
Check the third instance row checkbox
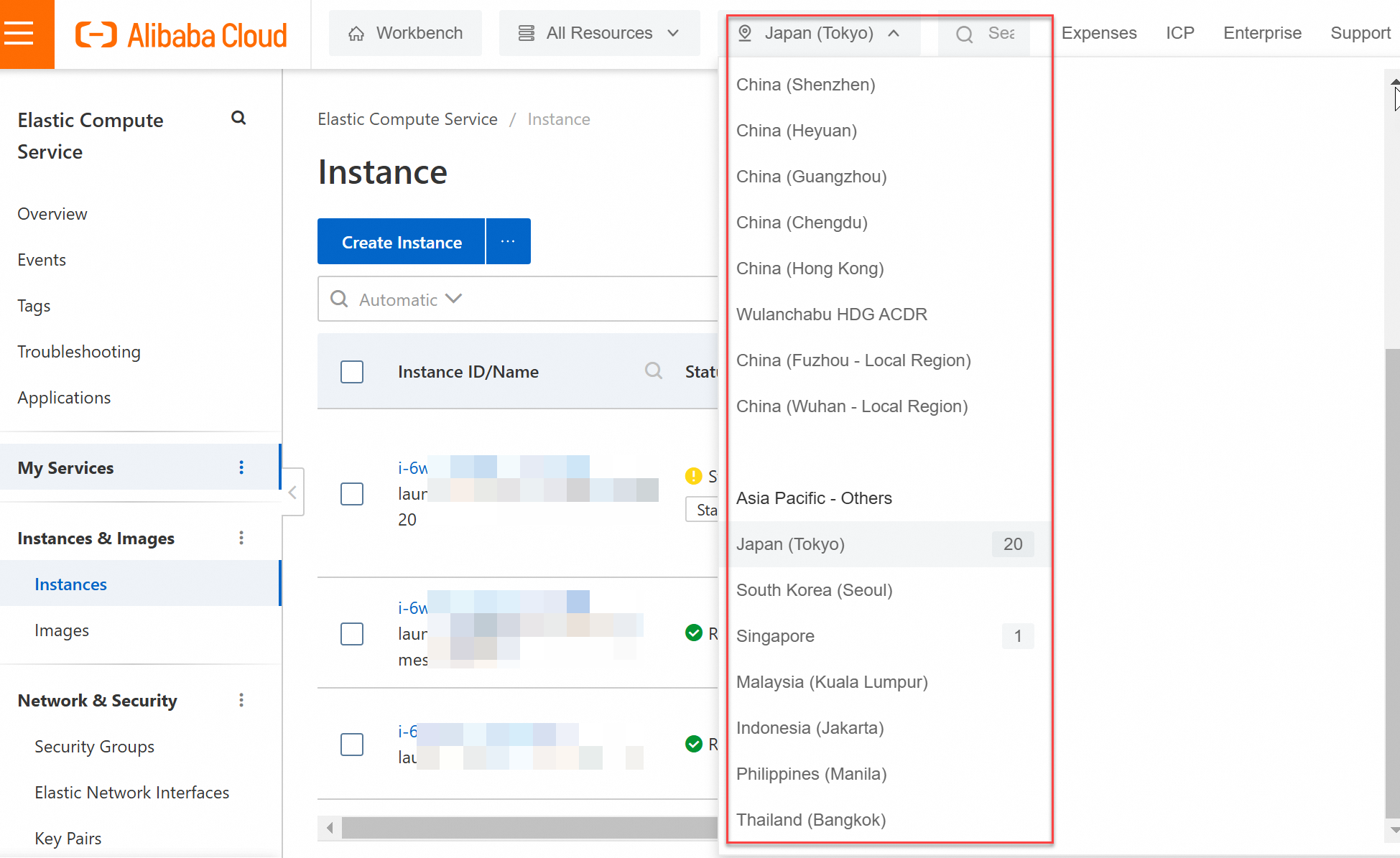point(352,745)
